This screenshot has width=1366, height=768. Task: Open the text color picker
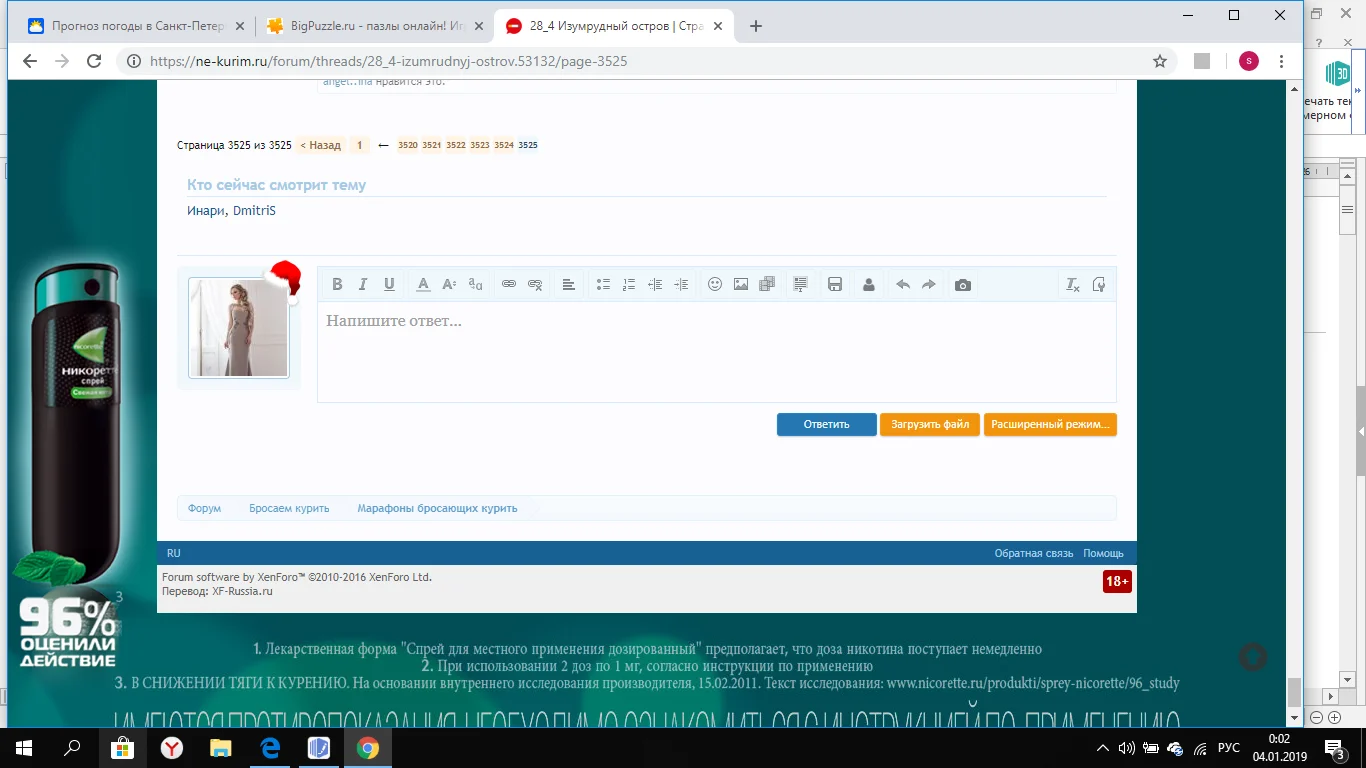[x=423, y=284]
